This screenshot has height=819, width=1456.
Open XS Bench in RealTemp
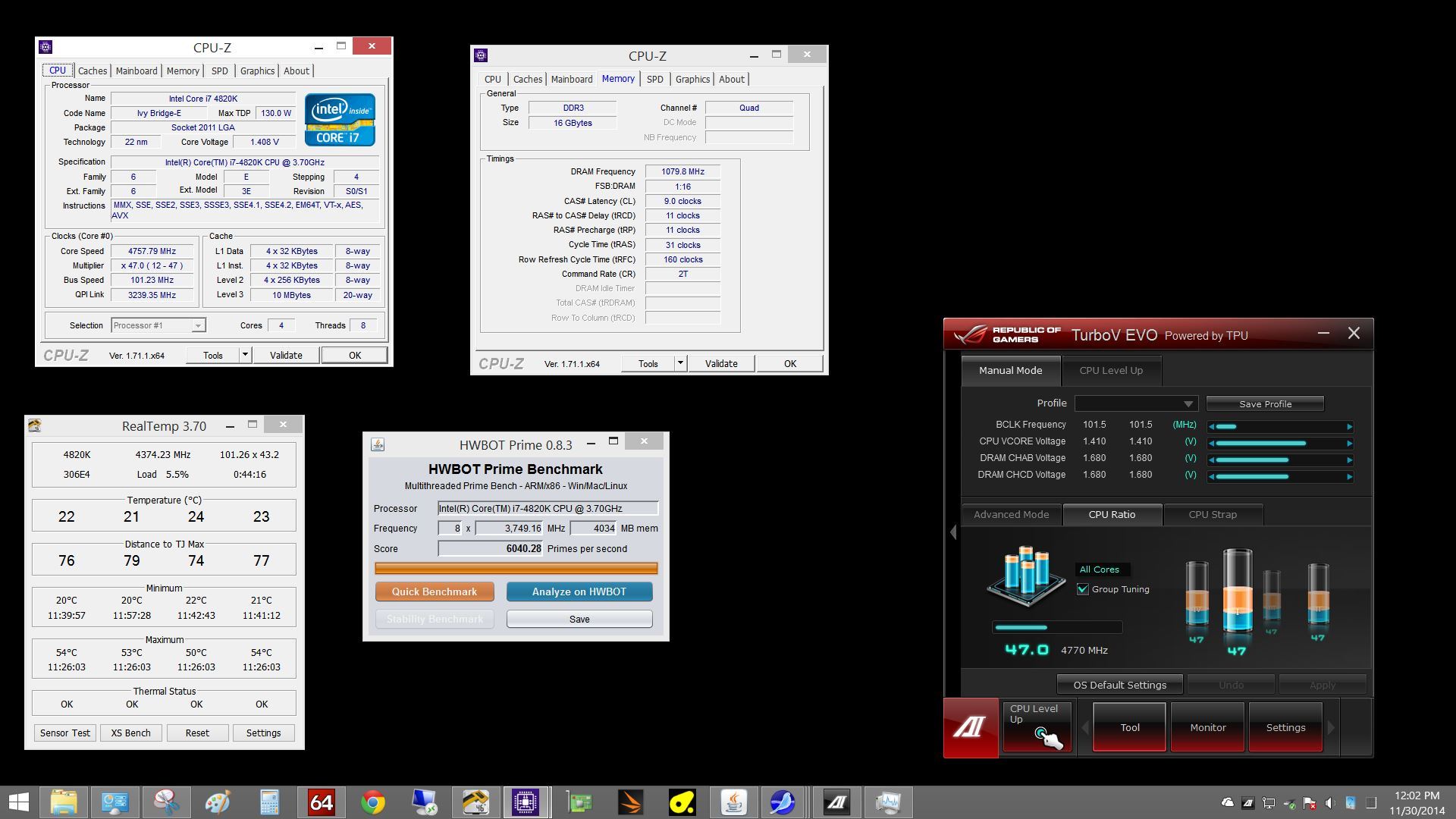(x=131, y=733)
